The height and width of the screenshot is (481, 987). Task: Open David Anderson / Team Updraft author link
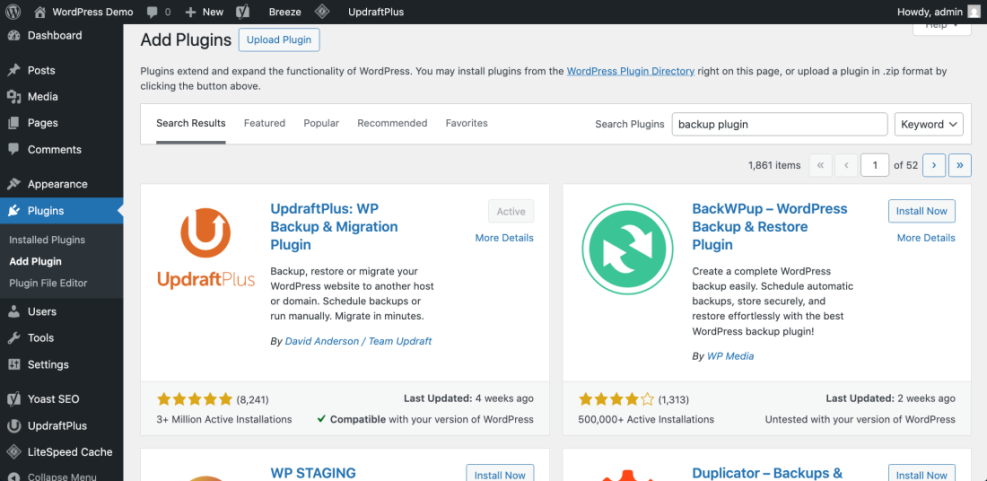[x=358, y=341]
